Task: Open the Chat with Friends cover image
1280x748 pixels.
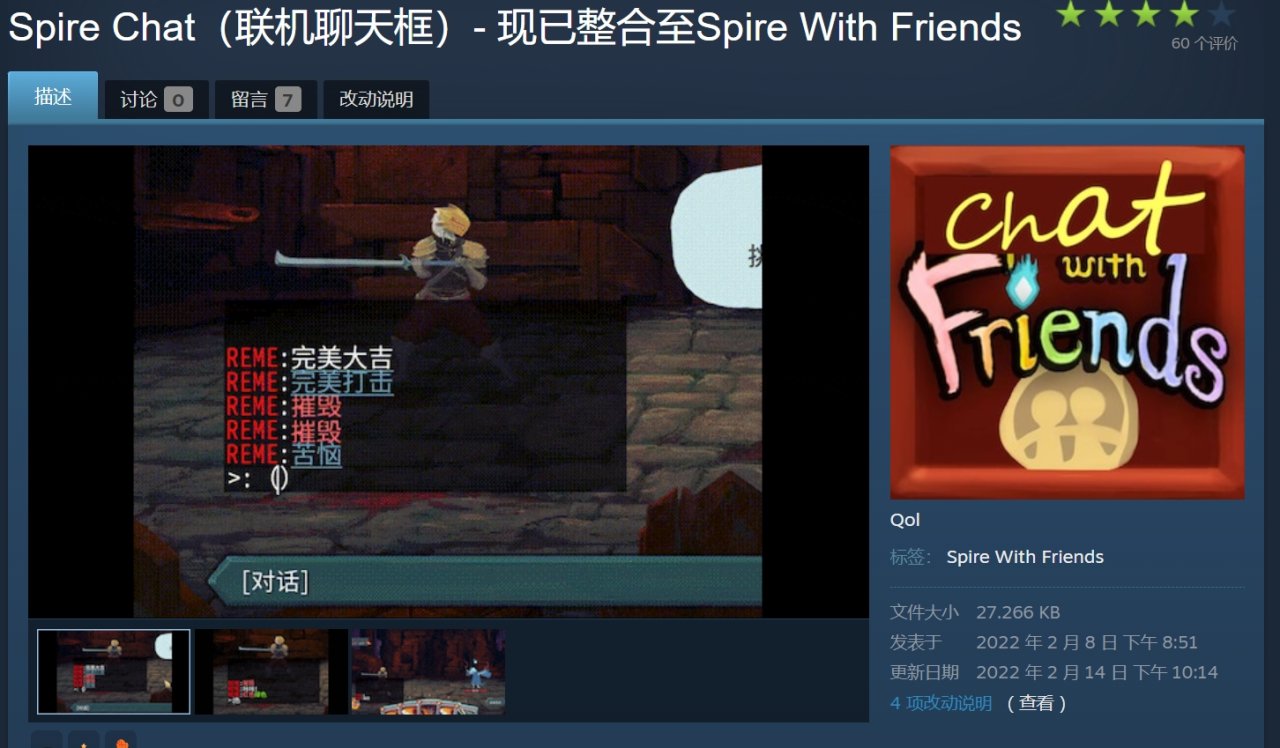Action: click(x=1067, y=322)
